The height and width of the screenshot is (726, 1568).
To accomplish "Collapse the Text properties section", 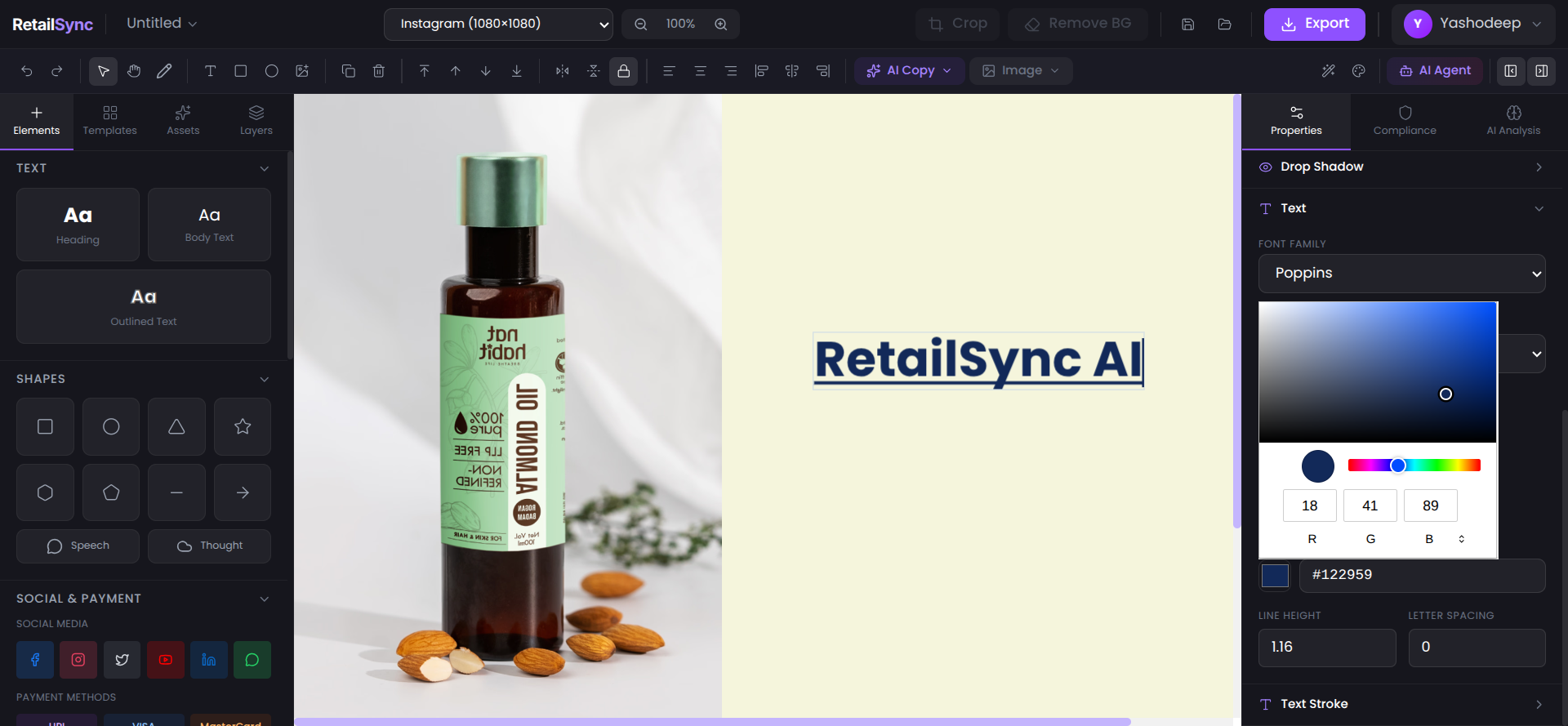I will [1539, 209].
